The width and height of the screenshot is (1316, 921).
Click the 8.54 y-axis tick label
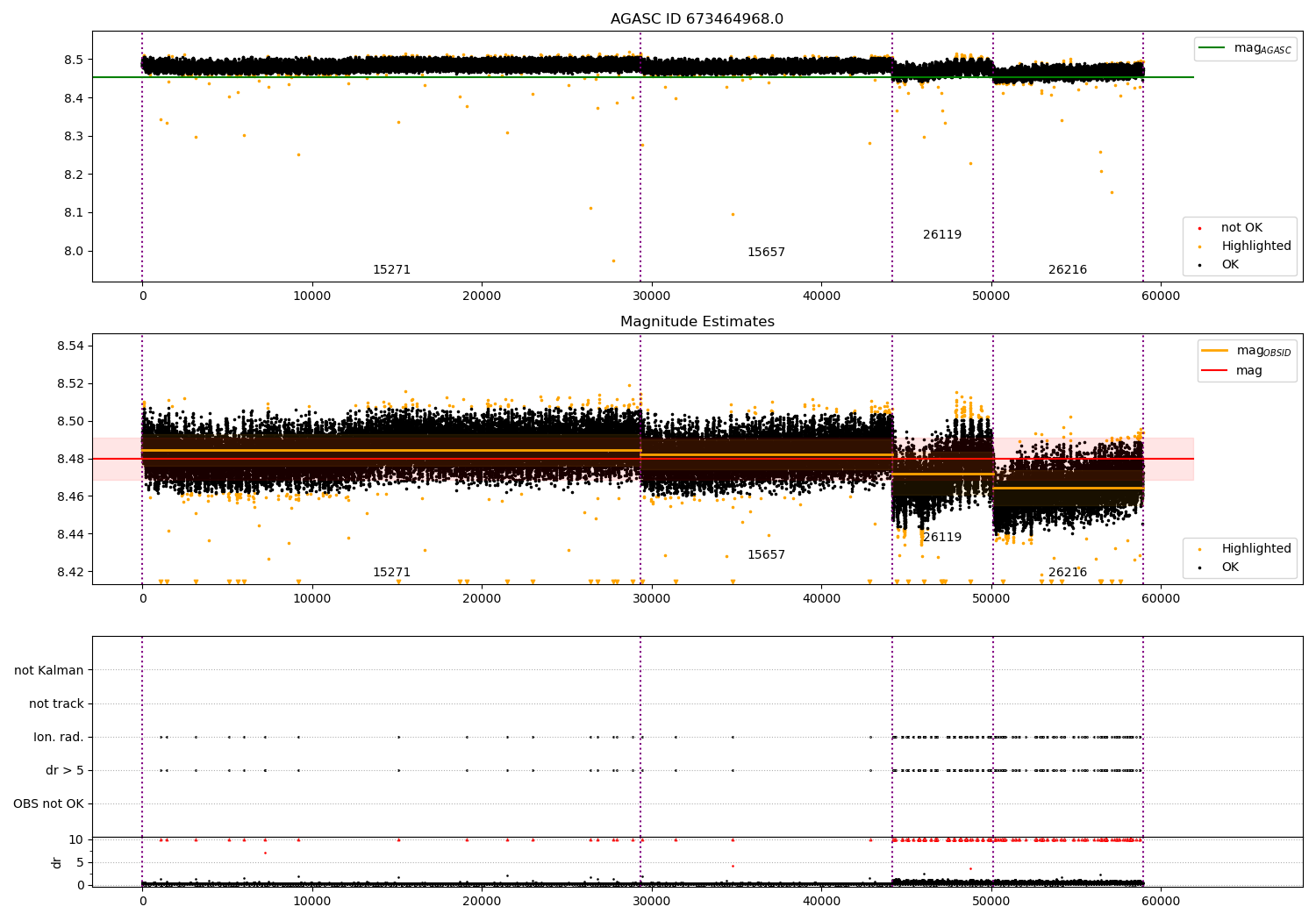69,346
